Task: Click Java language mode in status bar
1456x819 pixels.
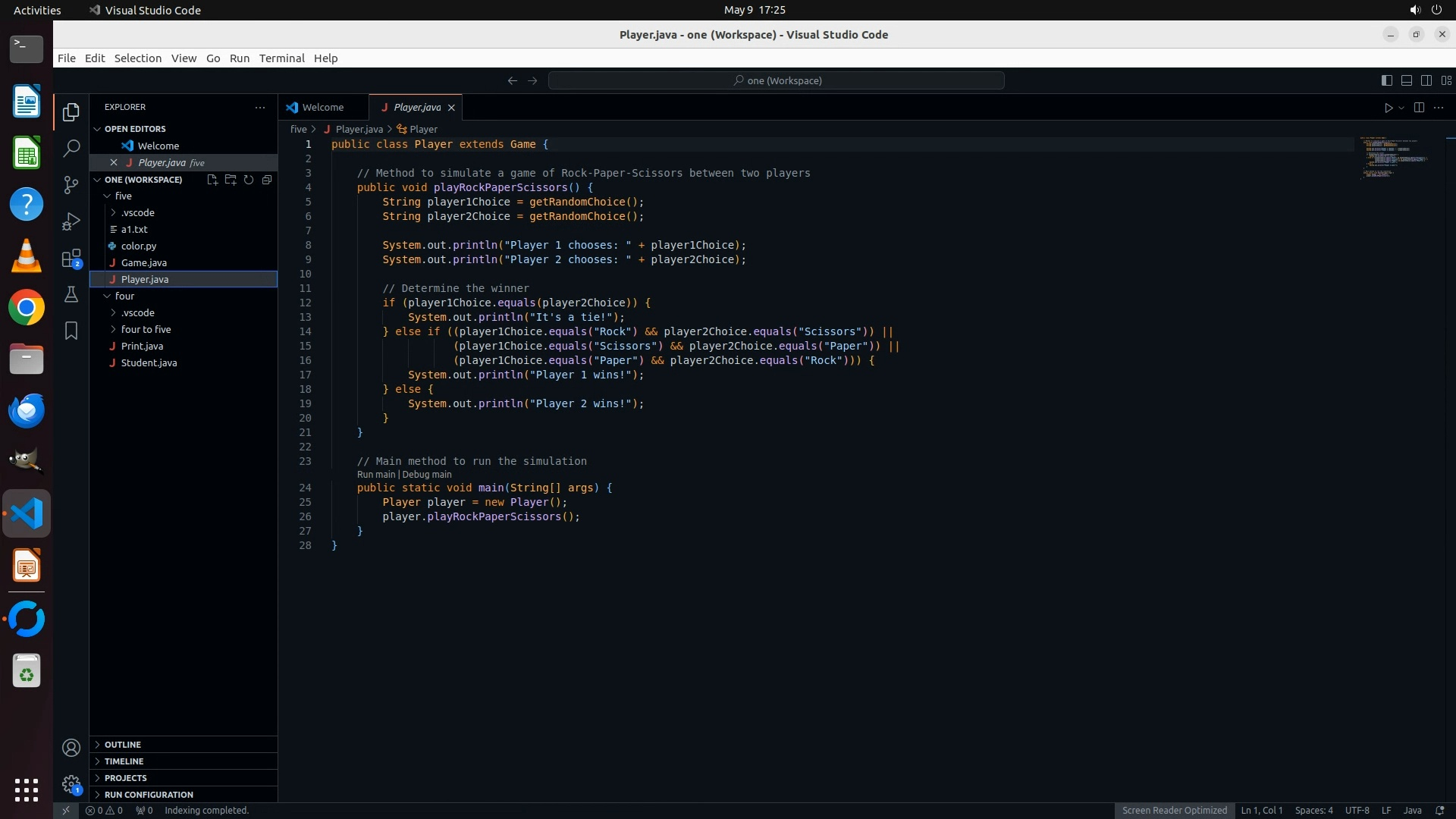Action: click(x=1412, y=810)
